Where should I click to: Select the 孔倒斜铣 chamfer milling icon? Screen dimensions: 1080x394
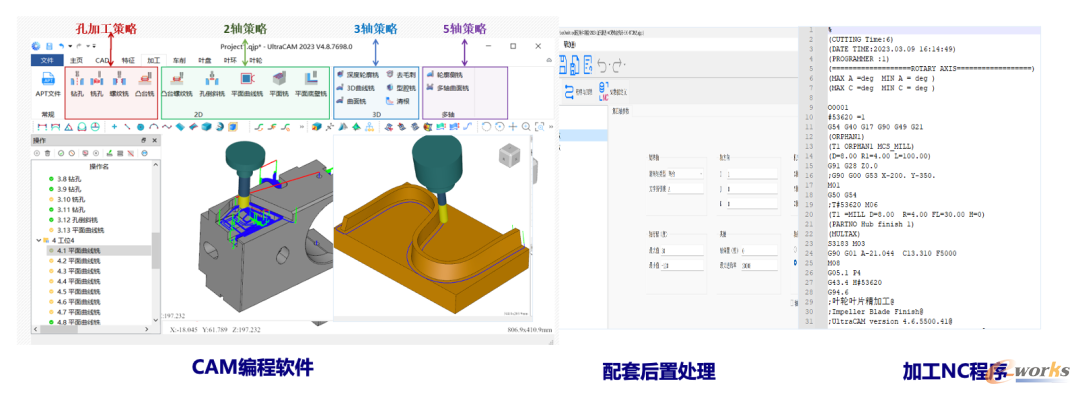click(x=212, y=84)
